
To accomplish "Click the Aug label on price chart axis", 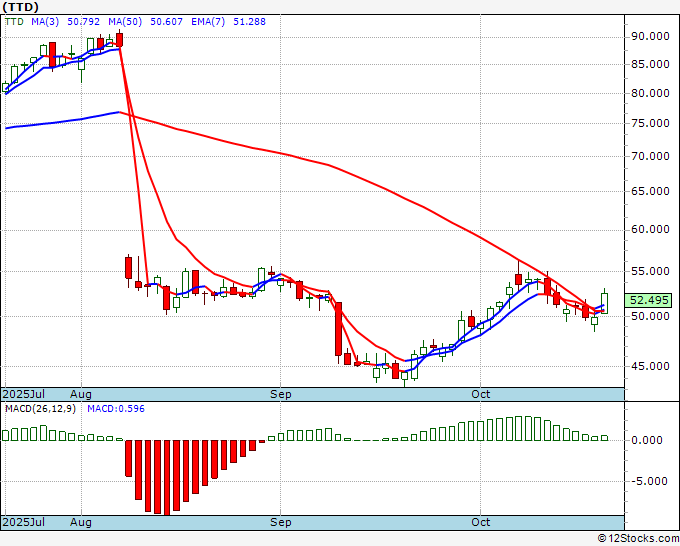I will pos(81,394).
